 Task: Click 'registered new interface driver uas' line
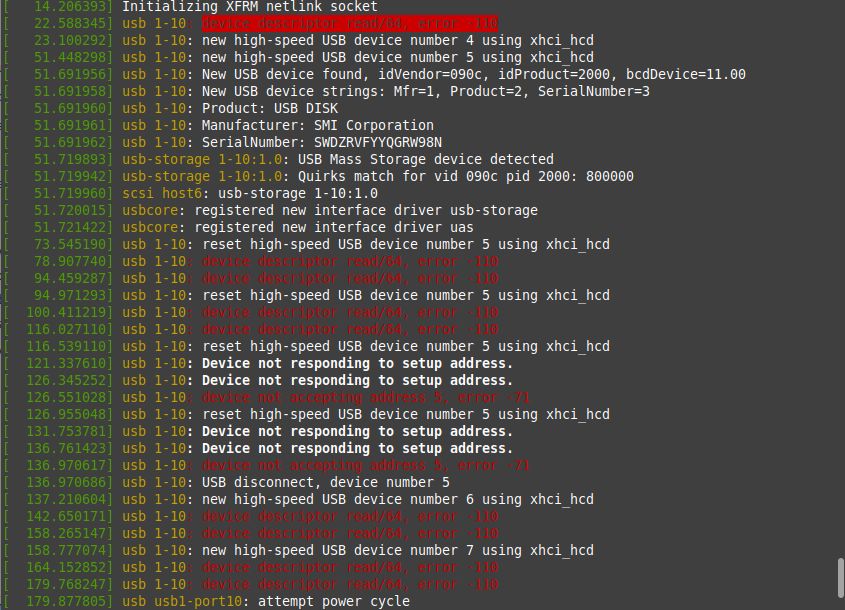239,227
